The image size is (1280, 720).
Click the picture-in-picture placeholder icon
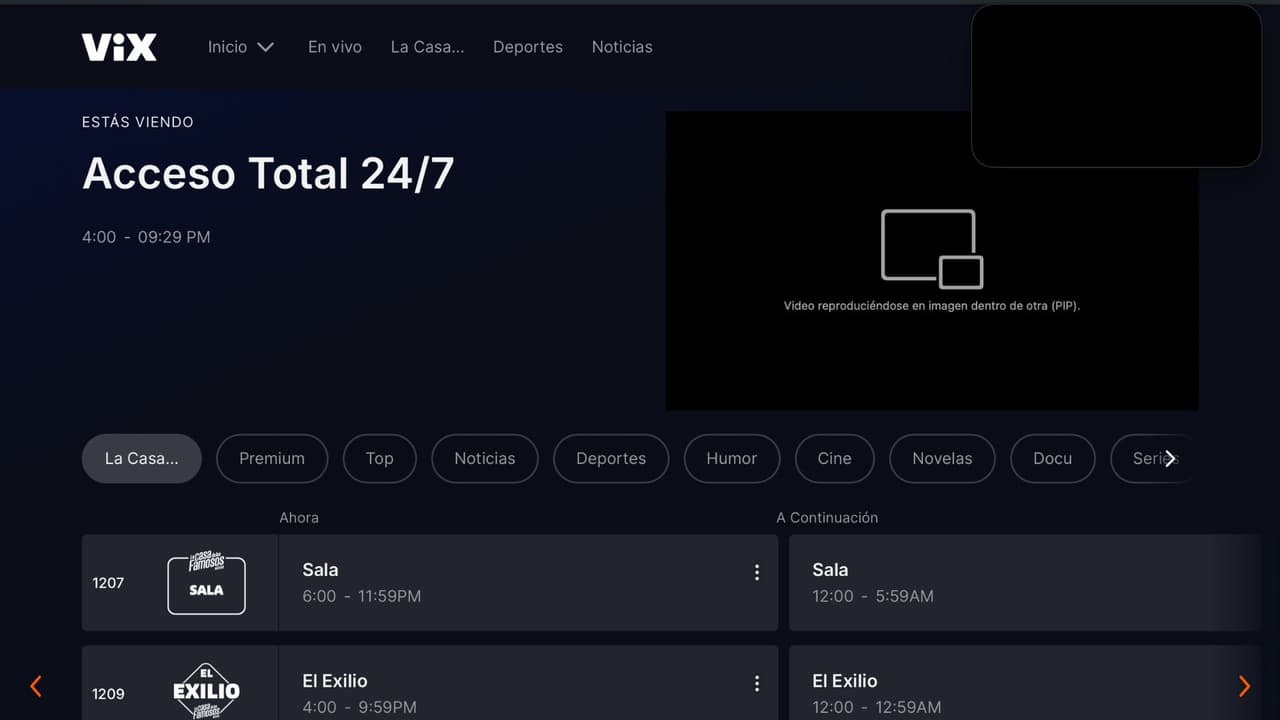coord(932,249)
